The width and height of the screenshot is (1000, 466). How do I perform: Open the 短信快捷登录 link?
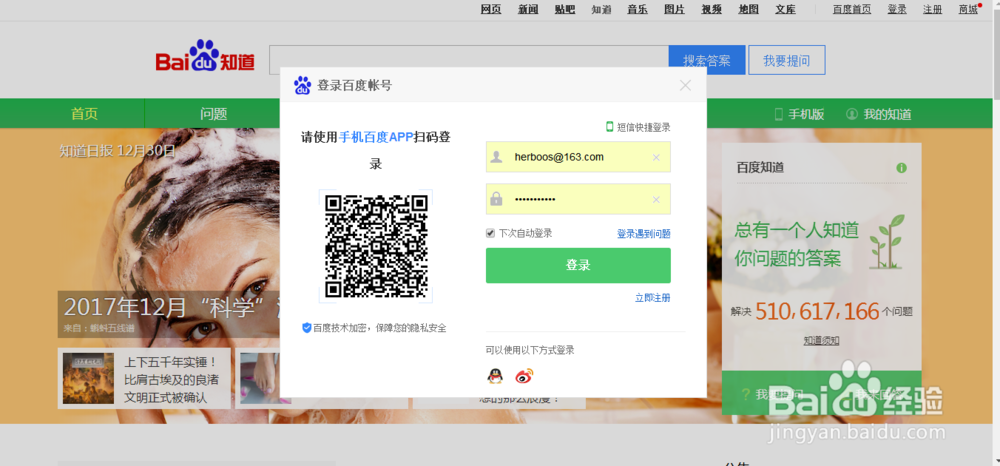[638, 127]
